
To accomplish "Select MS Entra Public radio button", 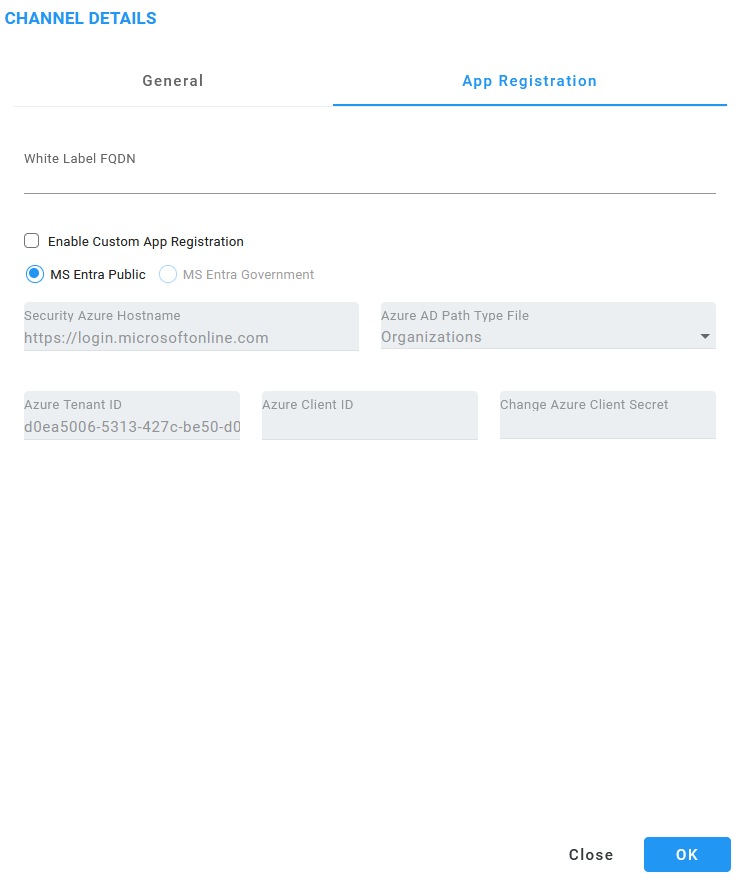I will (x=35, y=274).
